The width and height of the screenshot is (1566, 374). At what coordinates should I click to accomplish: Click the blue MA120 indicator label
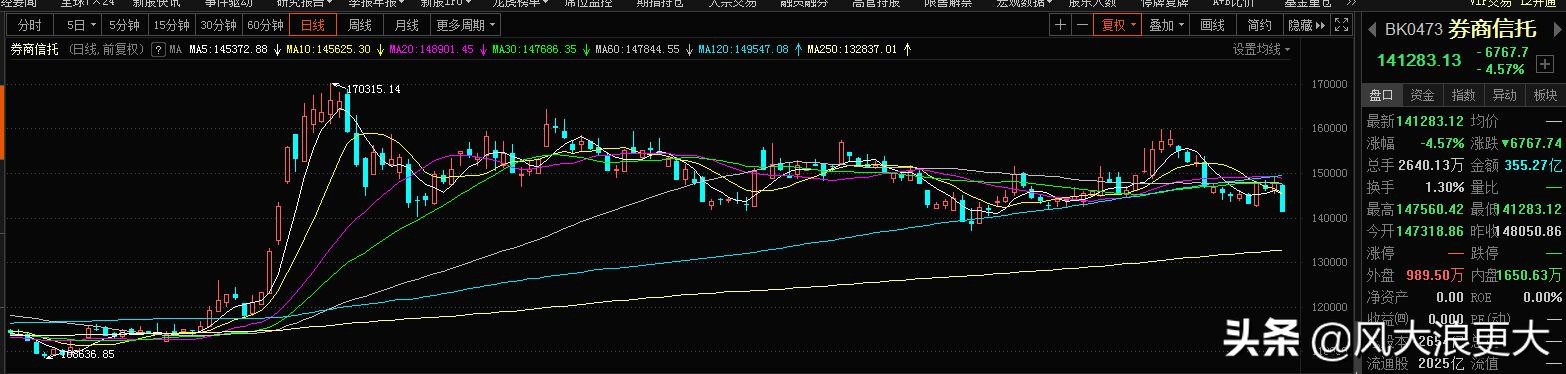point(743,48)
